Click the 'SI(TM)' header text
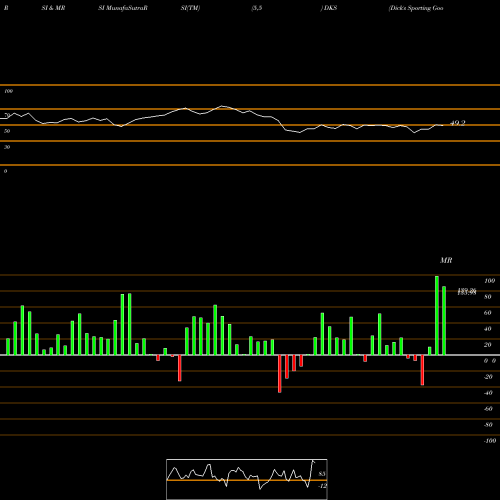 [190, 8]
